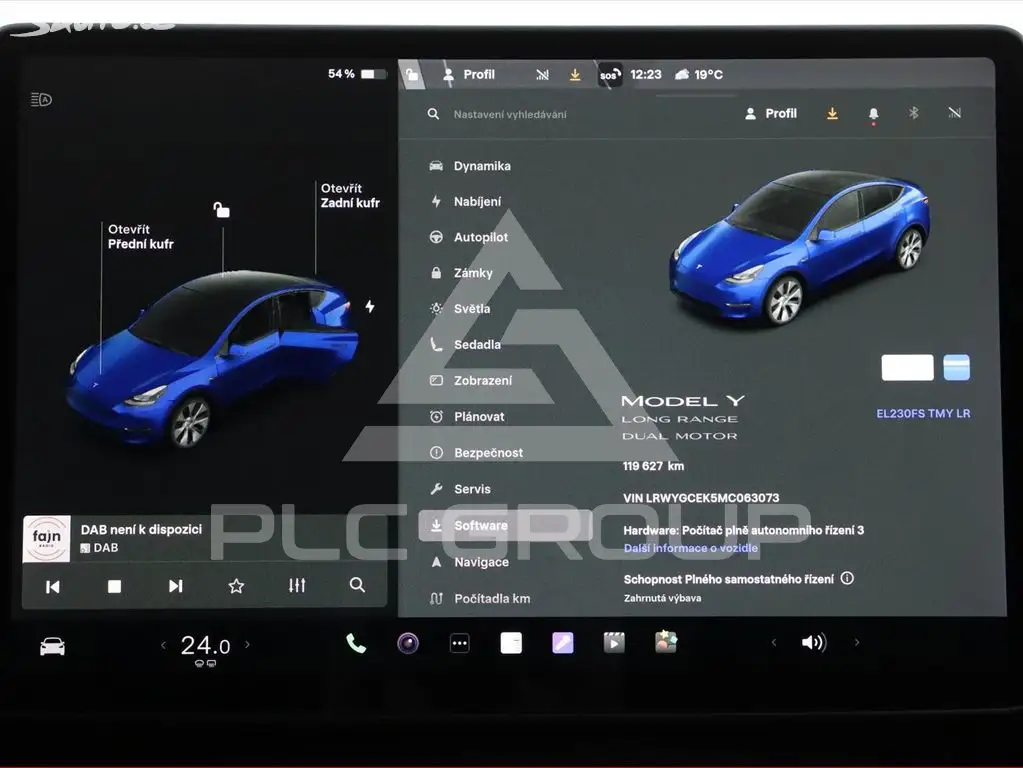This screenshot has width=1023, height=768.
Task: Open Profil in the settings header
Action: pyautogui.click(x=771, y=114)
